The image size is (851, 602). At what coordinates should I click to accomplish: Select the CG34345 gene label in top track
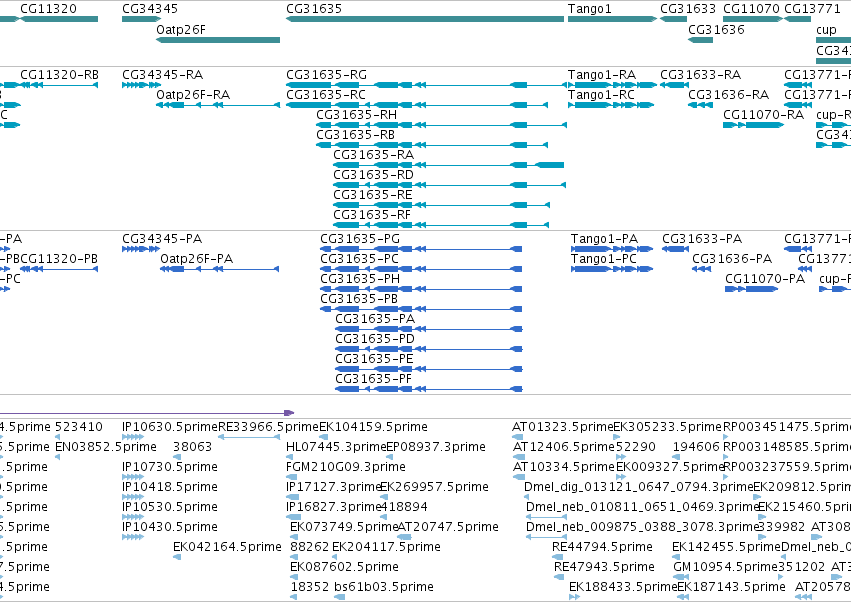point(150,9)
